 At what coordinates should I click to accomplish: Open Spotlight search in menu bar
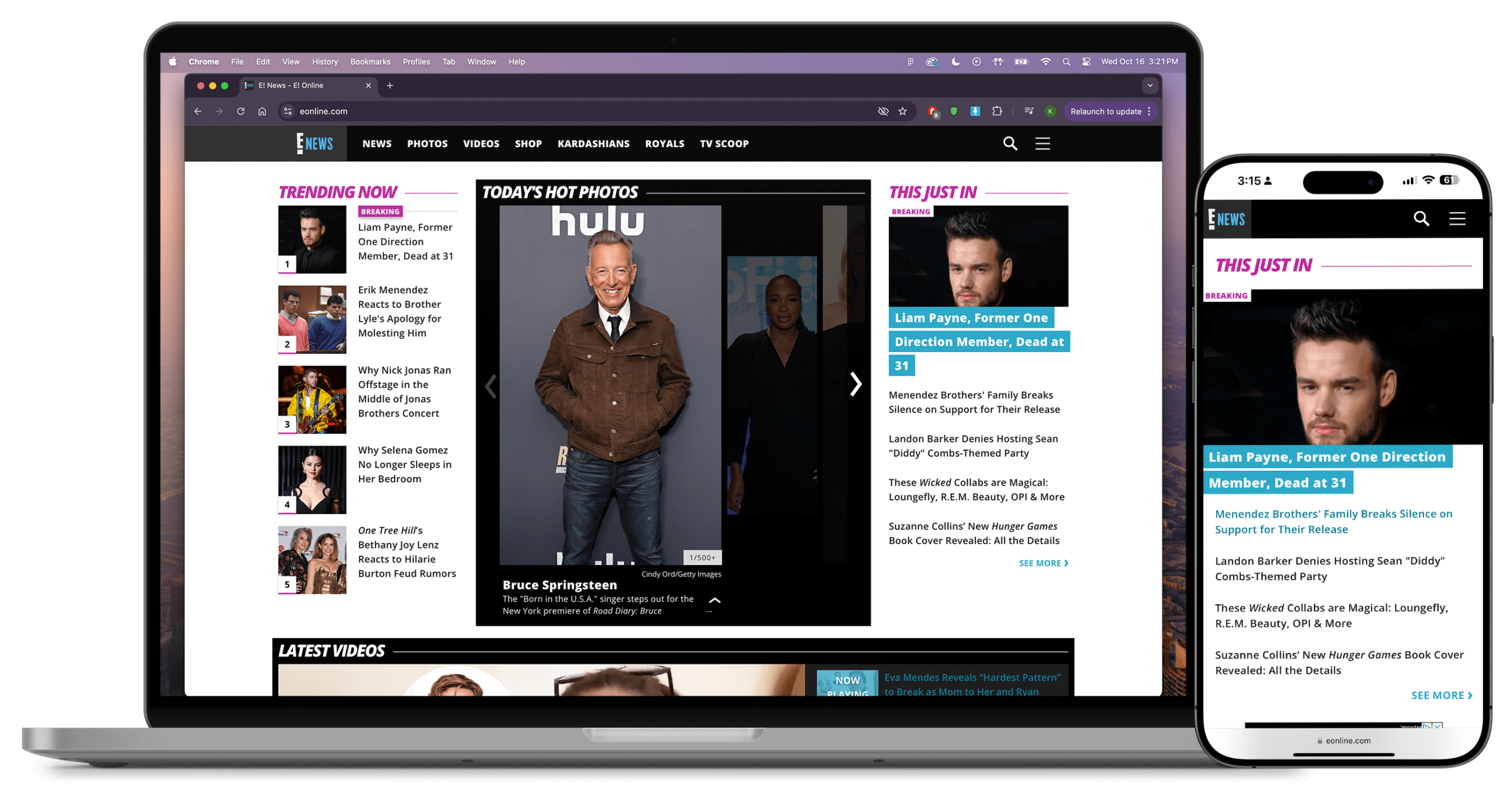pos(1065,61)
